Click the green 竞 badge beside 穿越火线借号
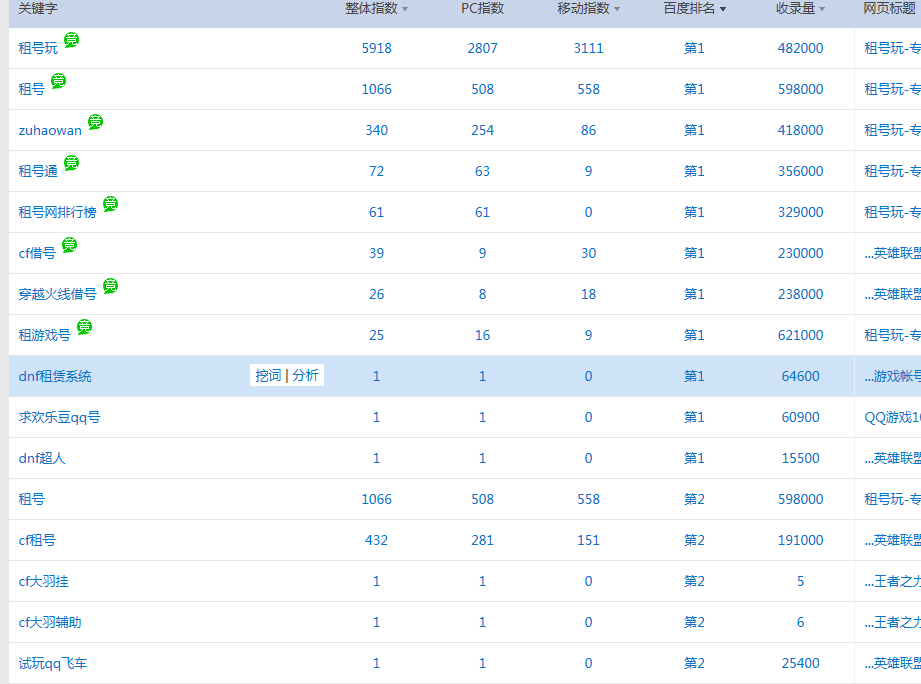The height and width of the screenshot is (684, 921). [110, 286]
